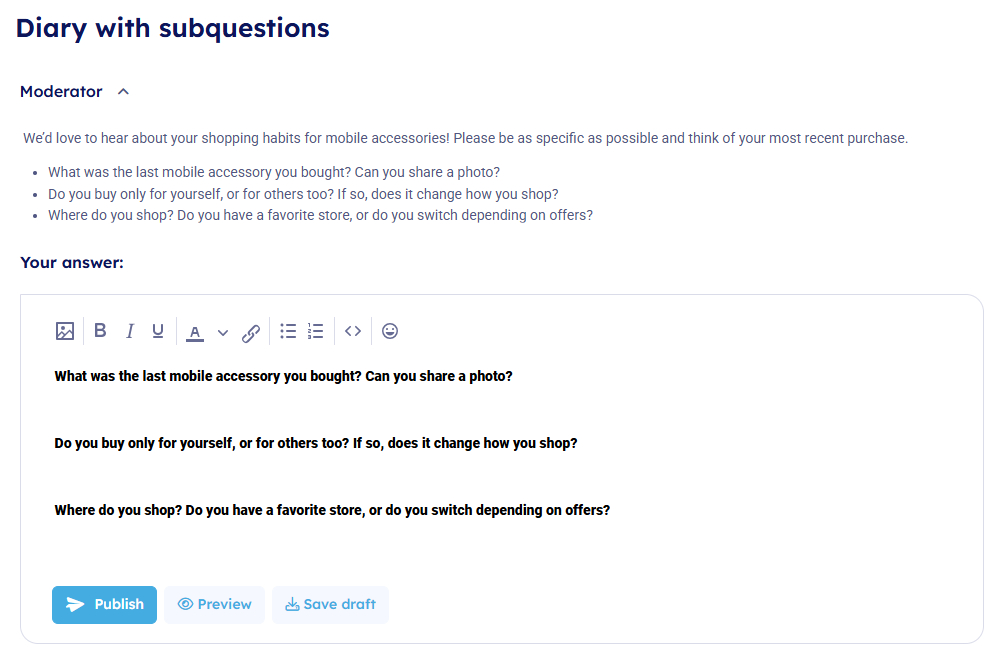Toggle italic formatting in the editor
988x654 pixels.
[129, 331]
